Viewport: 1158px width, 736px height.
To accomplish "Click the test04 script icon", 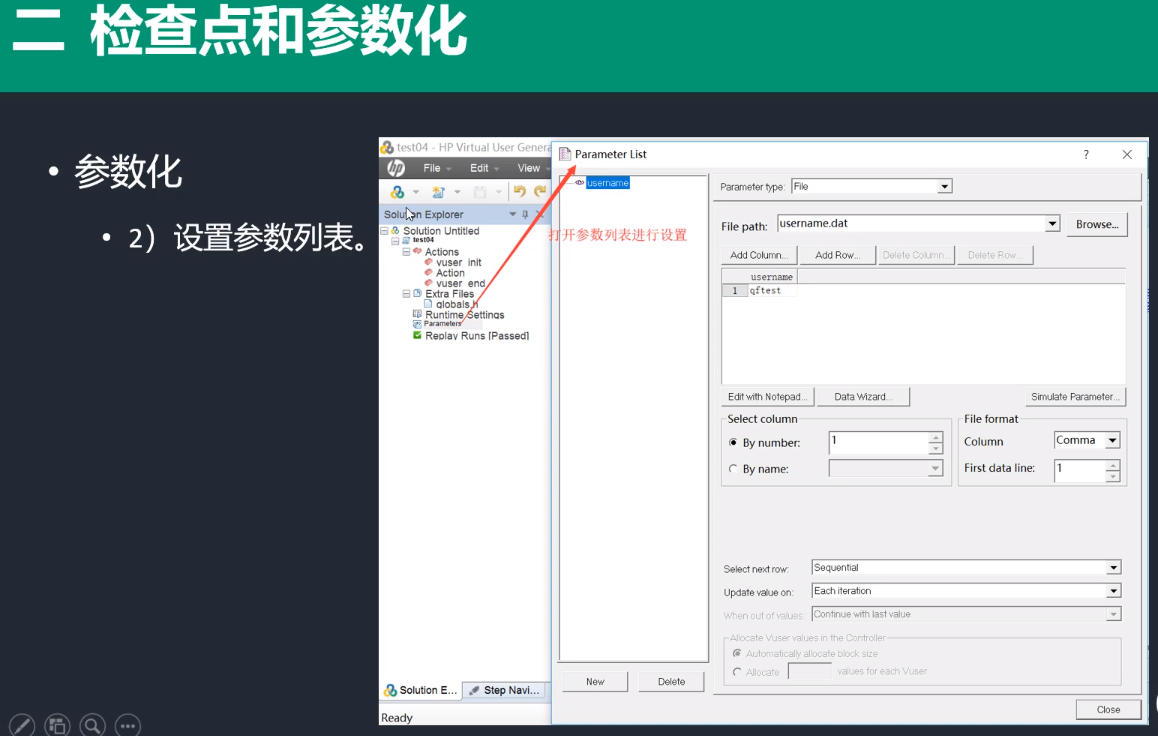I will (406, 241).
